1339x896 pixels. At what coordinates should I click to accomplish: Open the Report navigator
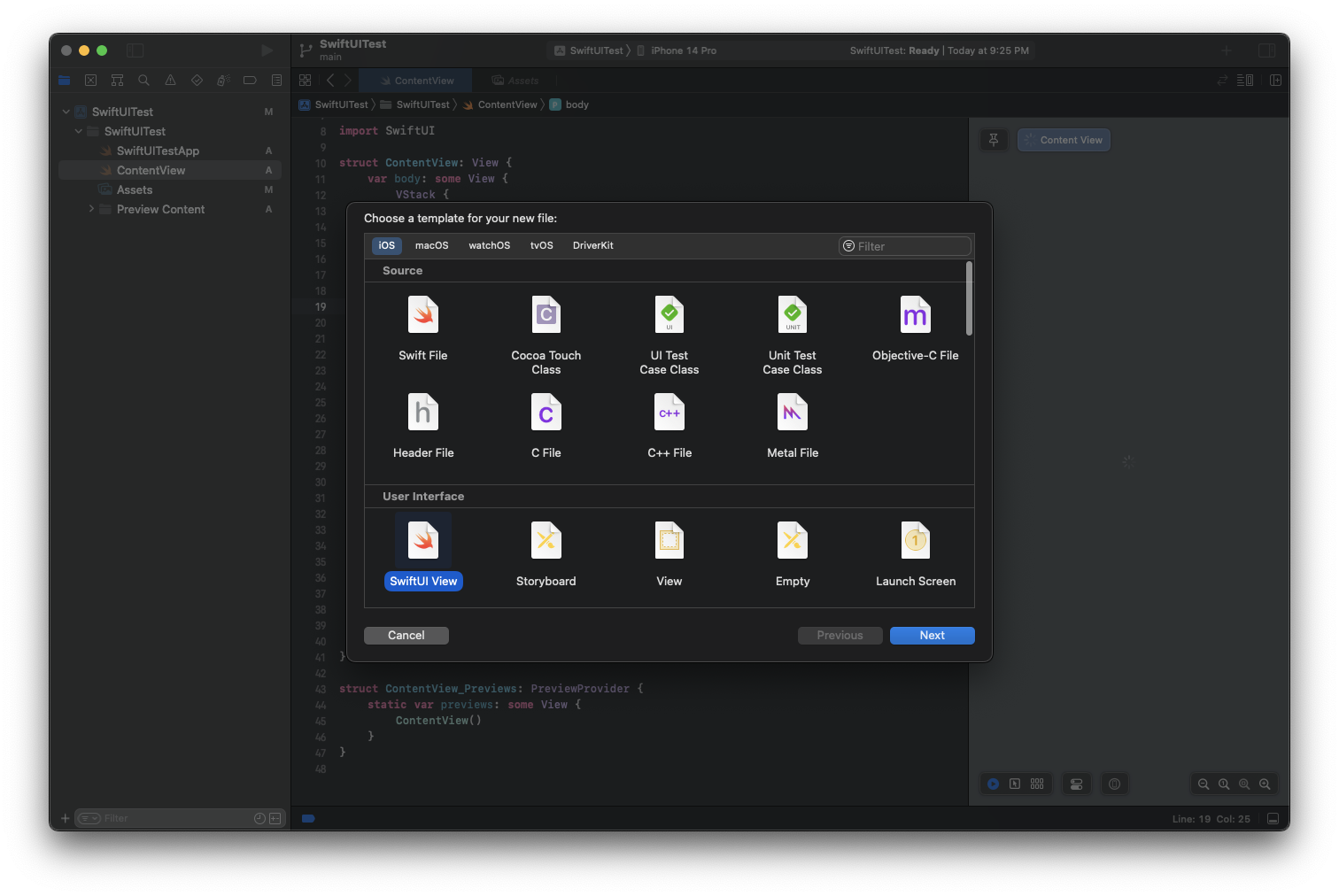point(276,81)
